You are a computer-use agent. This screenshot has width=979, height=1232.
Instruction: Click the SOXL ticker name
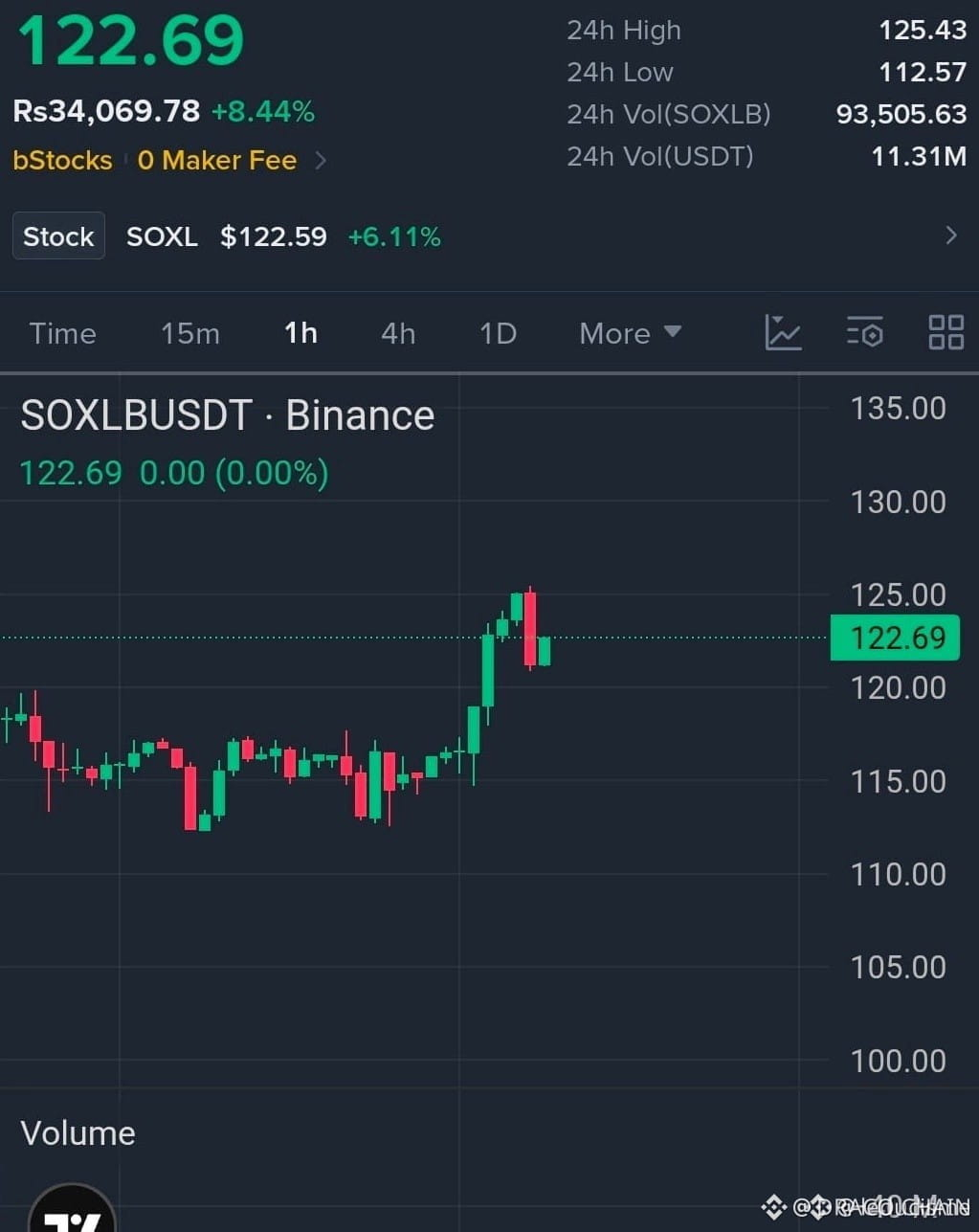162,236
